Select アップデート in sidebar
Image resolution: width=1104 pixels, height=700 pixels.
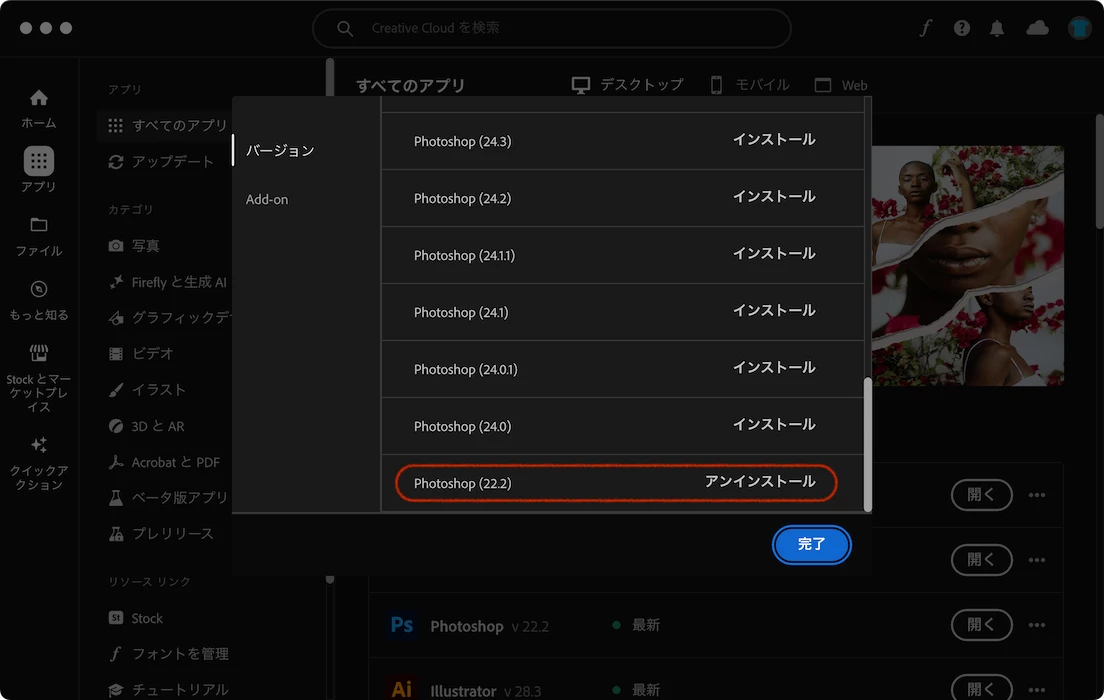(161, 162)
